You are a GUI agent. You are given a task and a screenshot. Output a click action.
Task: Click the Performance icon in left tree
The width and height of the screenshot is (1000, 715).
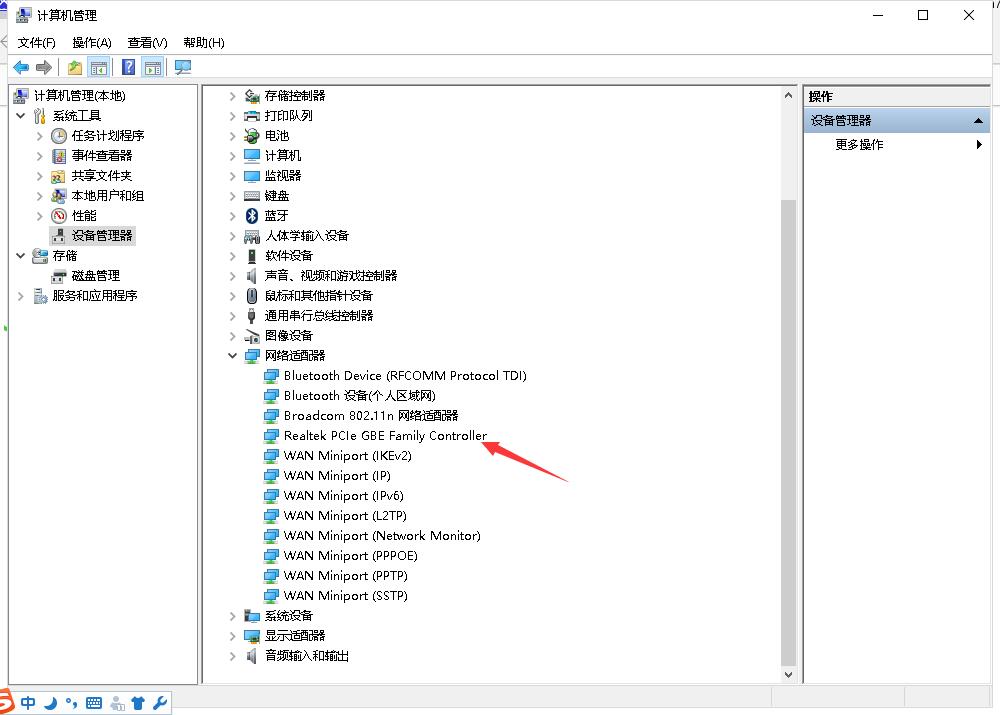click(x=59, y=216)
